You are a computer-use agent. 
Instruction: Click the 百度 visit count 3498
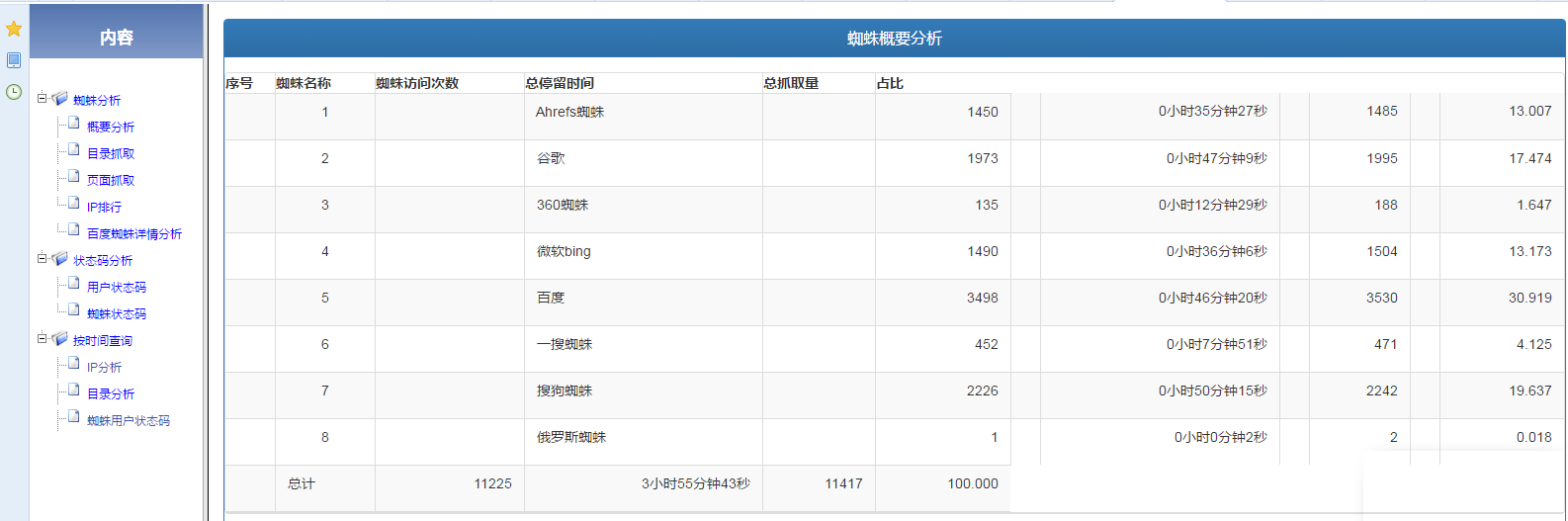pos(983,298)
